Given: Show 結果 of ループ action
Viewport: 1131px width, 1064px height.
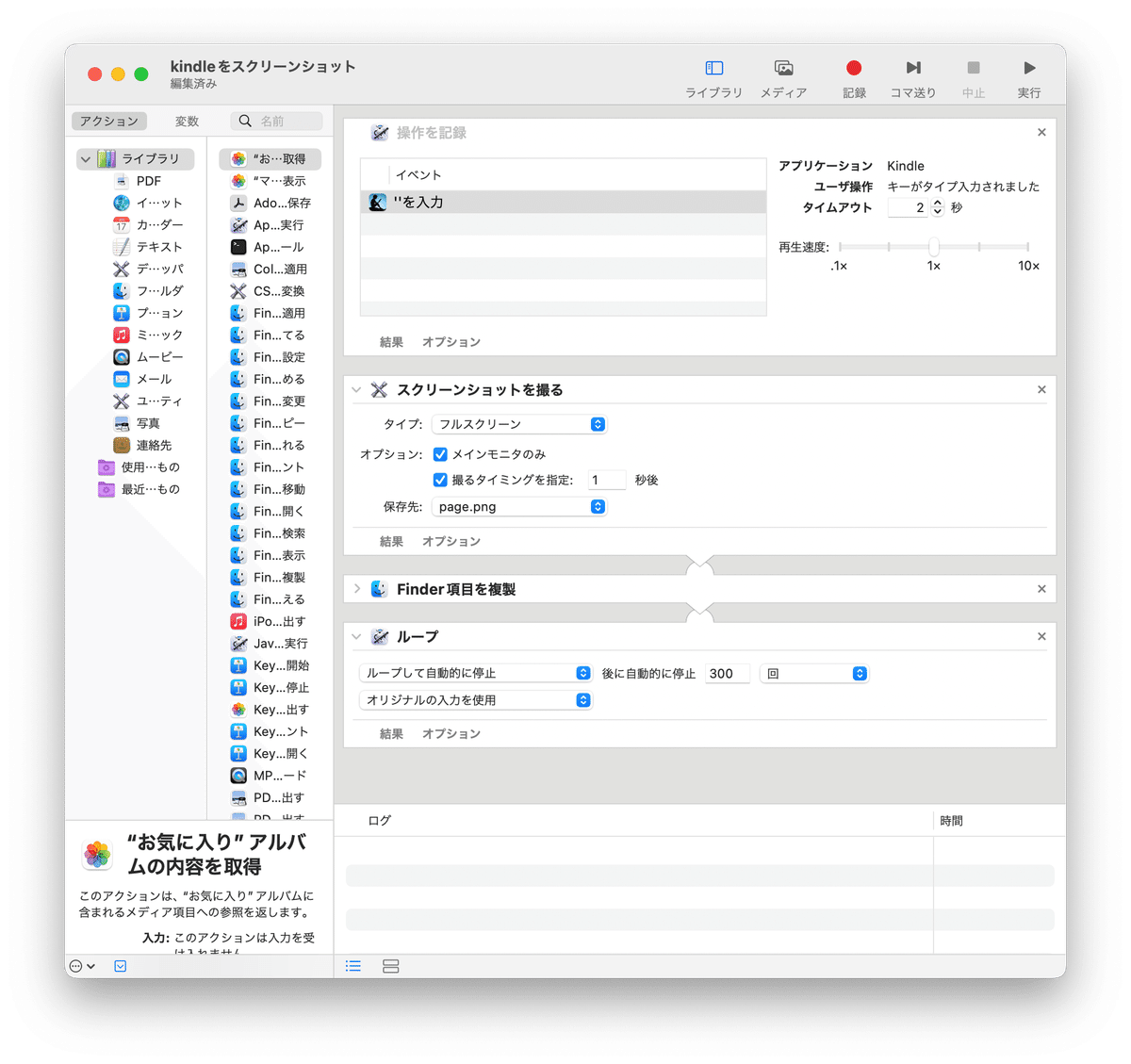Looking at the screenshot, I should pos(391,734).
